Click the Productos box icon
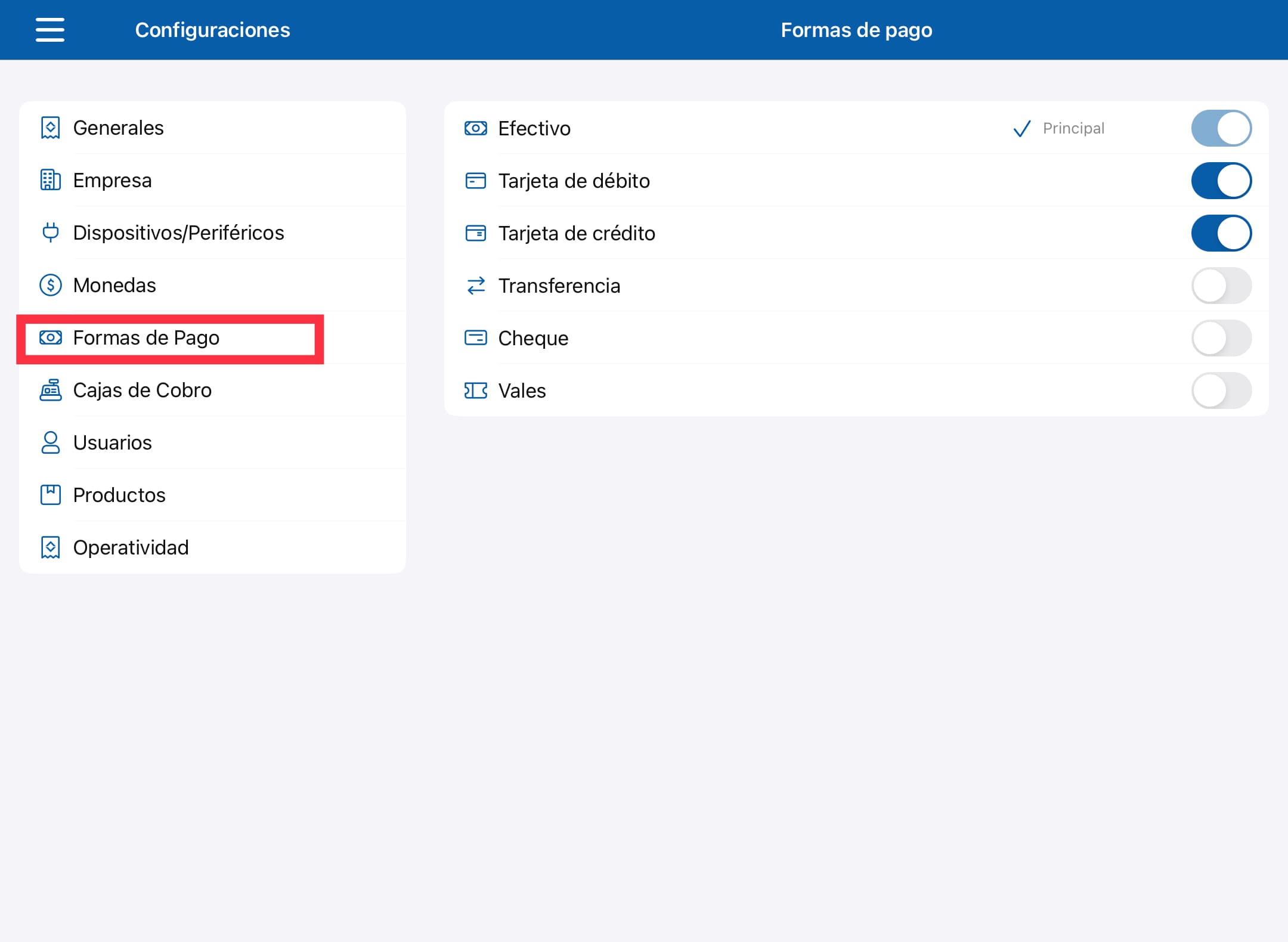 pos(51,495)
